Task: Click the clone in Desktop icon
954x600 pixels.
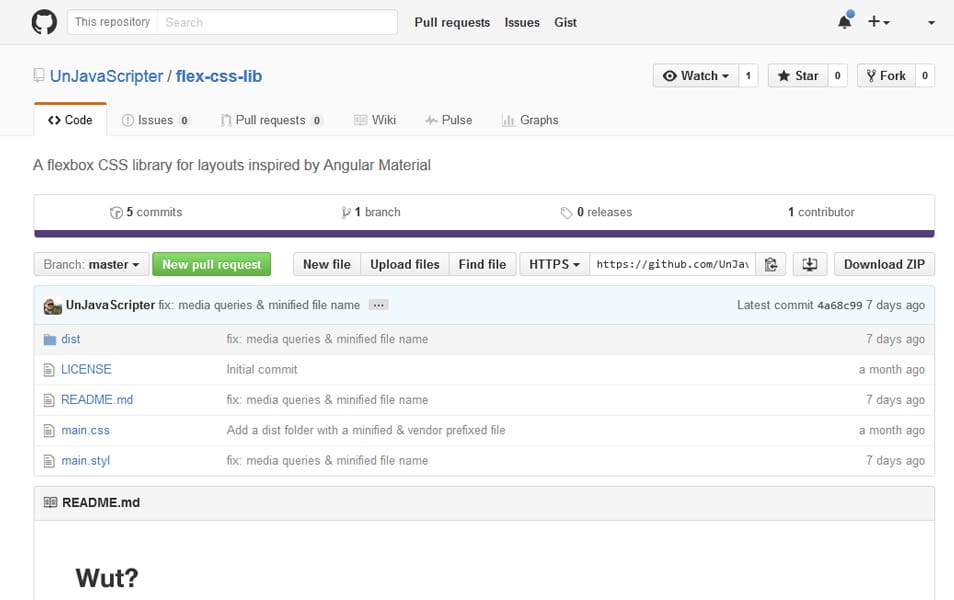Action: pos(810,264)
